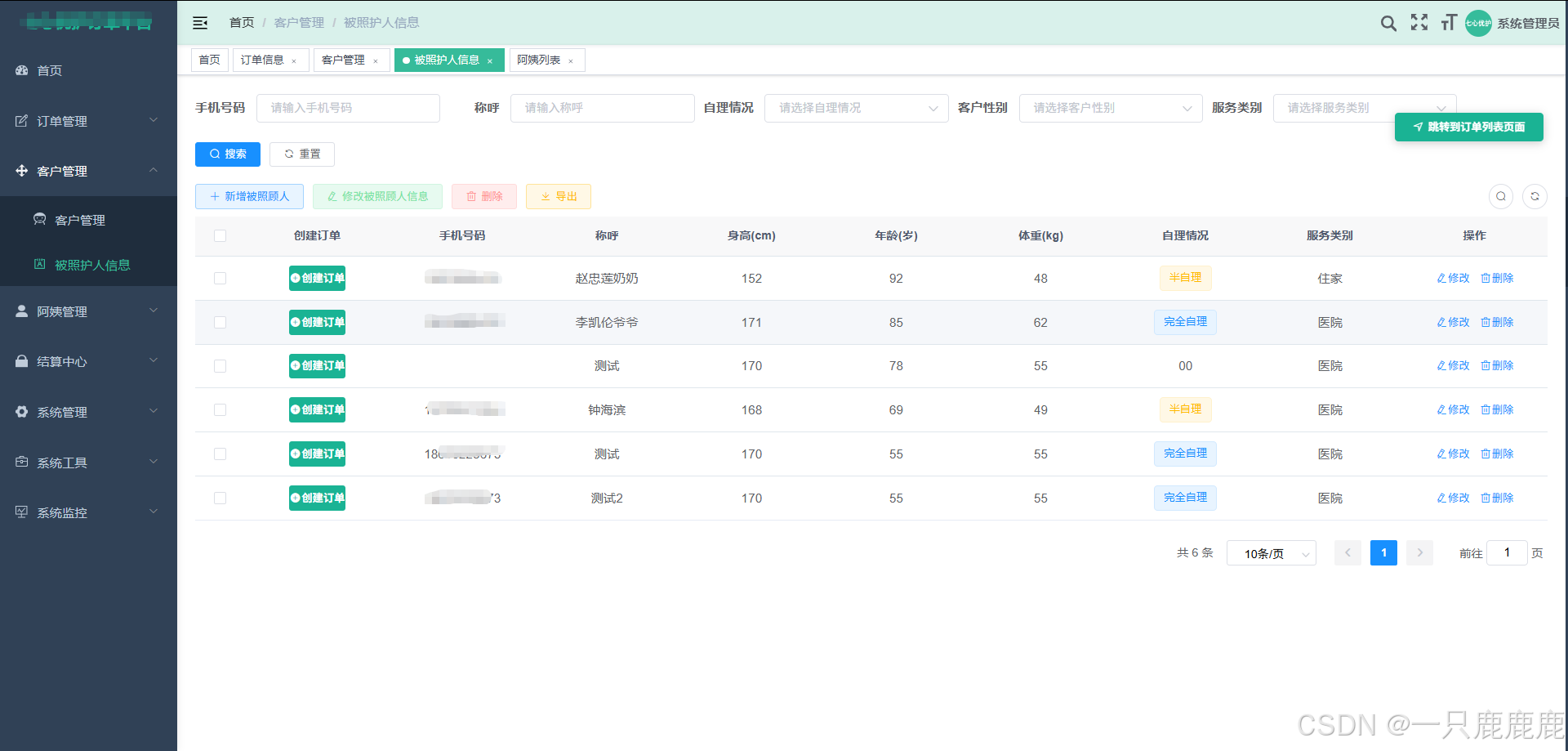The image size is (1568, 751).
Task: Click the 半自理 tag for 钟海滨
Action: pyautogui.click(x=1185, y=409)
